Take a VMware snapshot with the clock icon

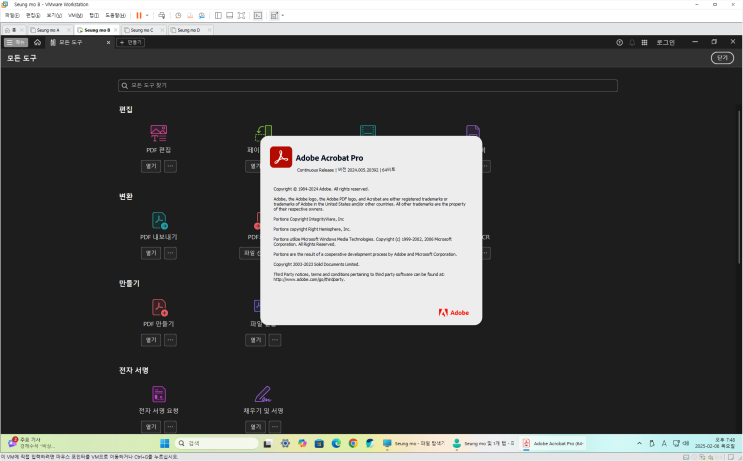(x=178, y=15)
